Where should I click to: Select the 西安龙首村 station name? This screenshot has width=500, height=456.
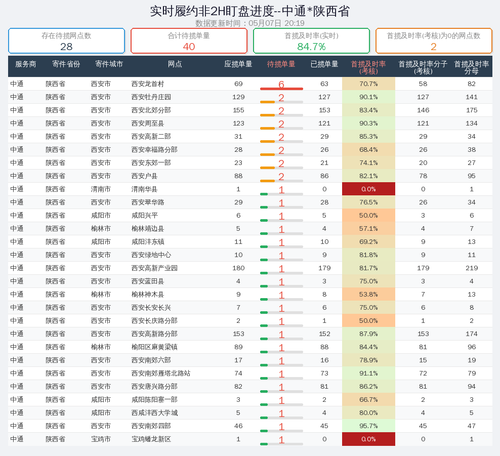147,84
